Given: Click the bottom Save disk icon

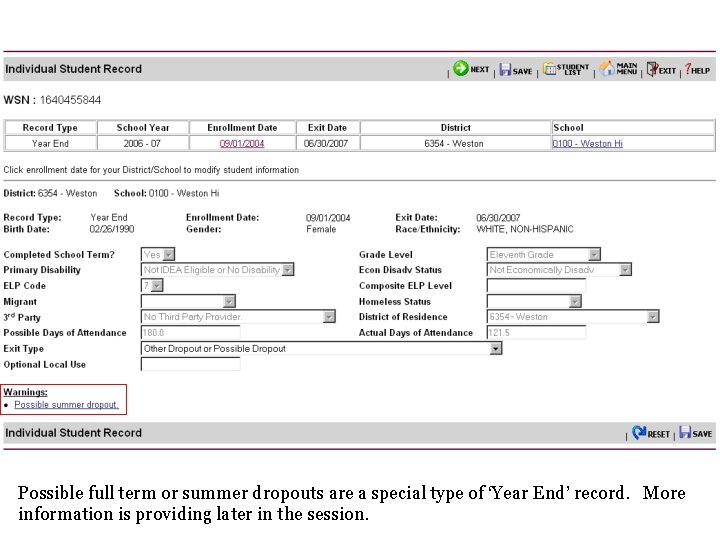Looking at the screenshot, I should (685, 432).
